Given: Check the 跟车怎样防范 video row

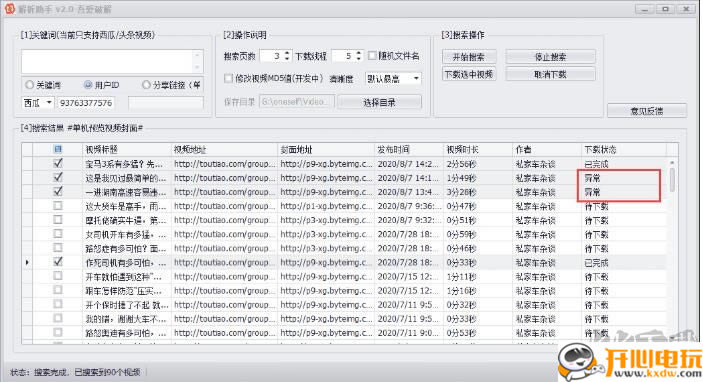Looking at the screenshot, I should point(58,290).
